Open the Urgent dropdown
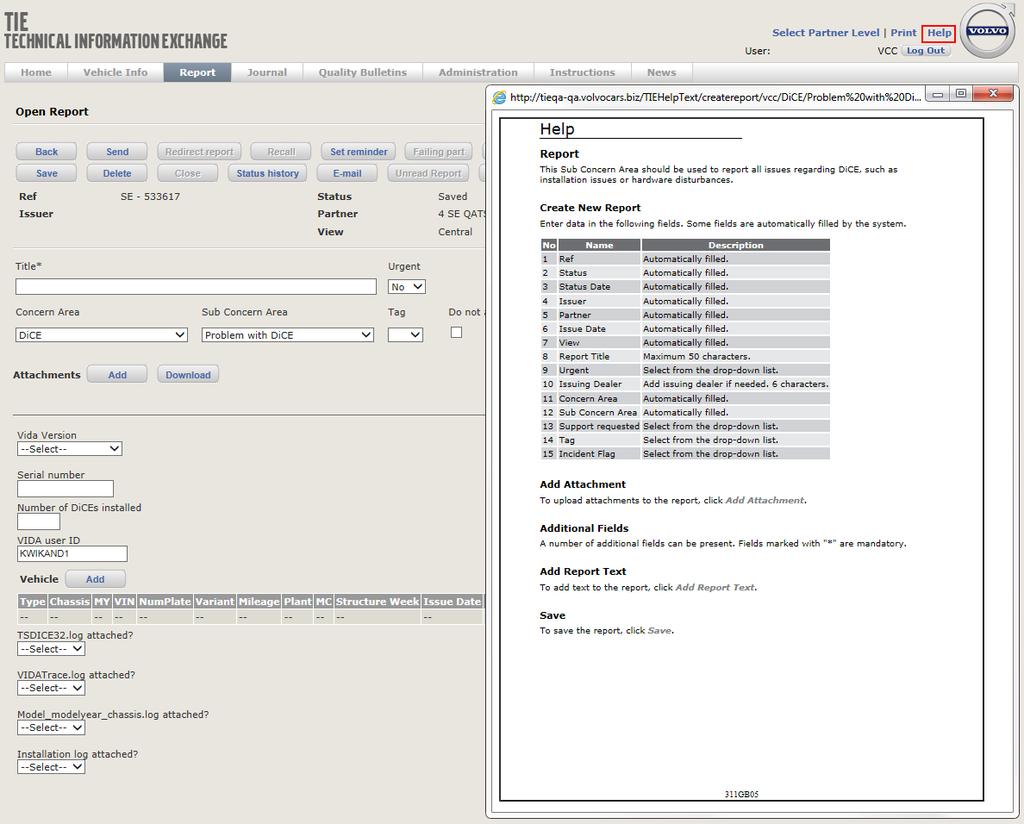 [407, 287]
